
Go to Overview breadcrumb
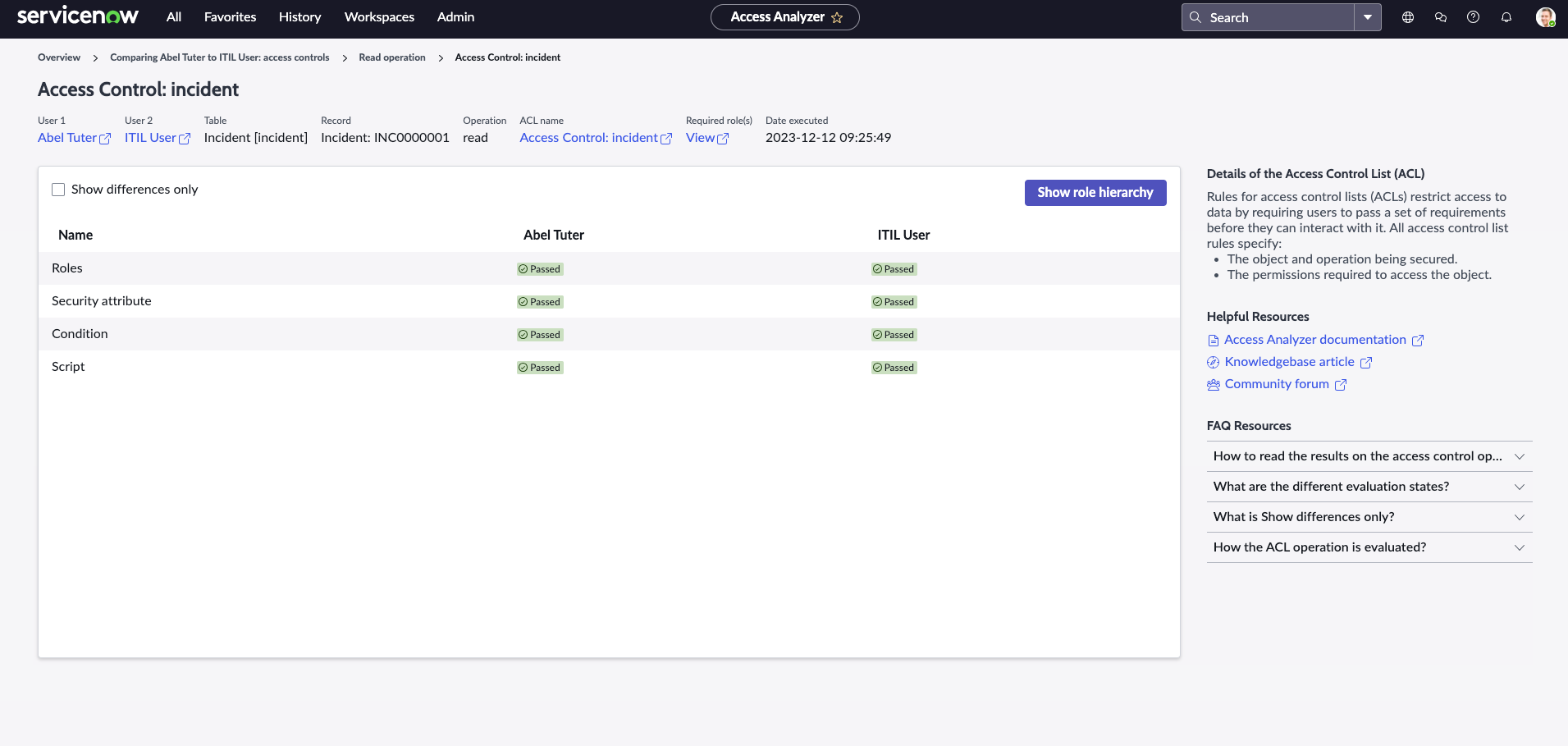59,57
